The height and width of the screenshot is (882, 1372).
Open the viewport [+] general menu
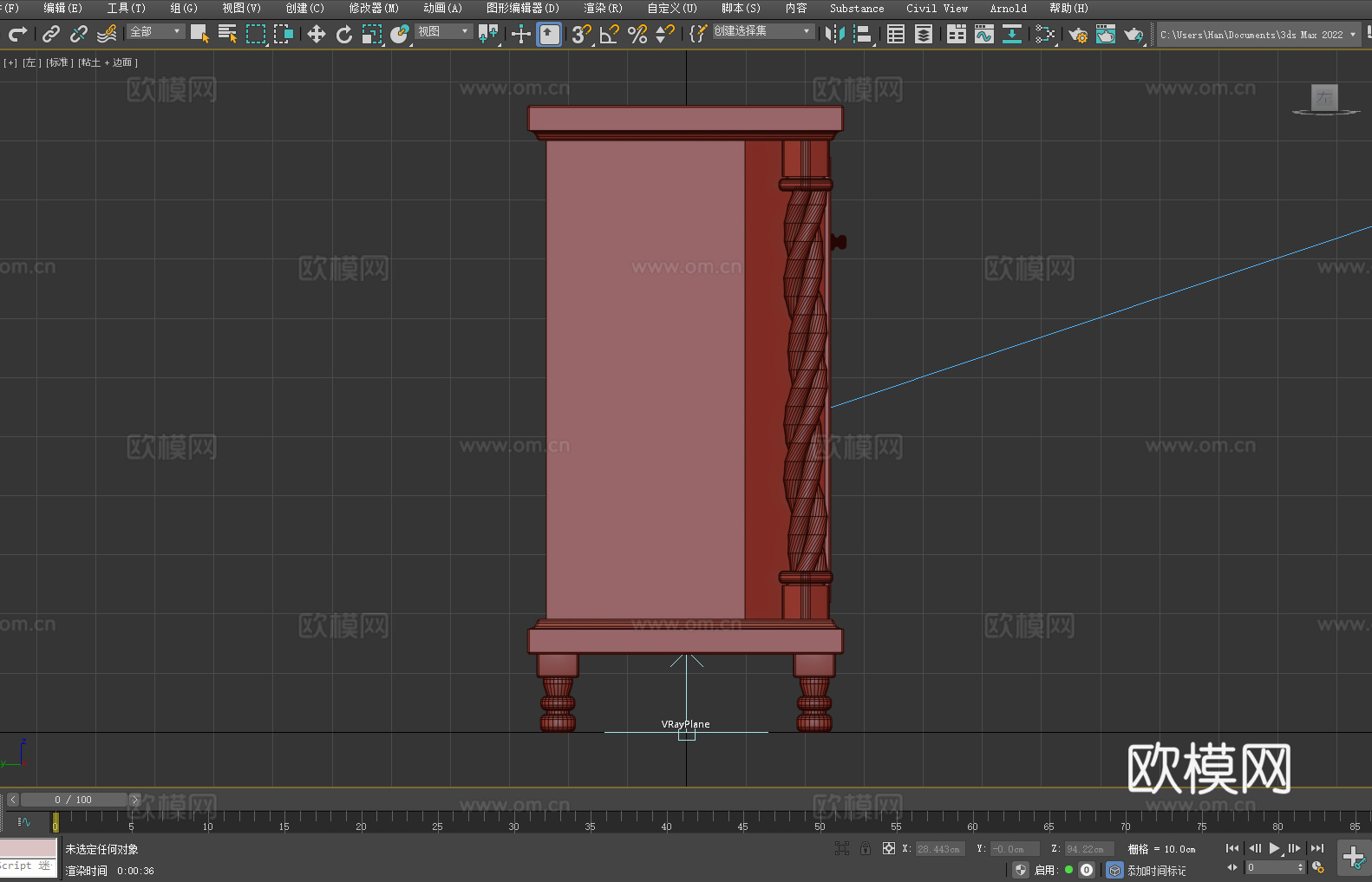click(10, 62)
